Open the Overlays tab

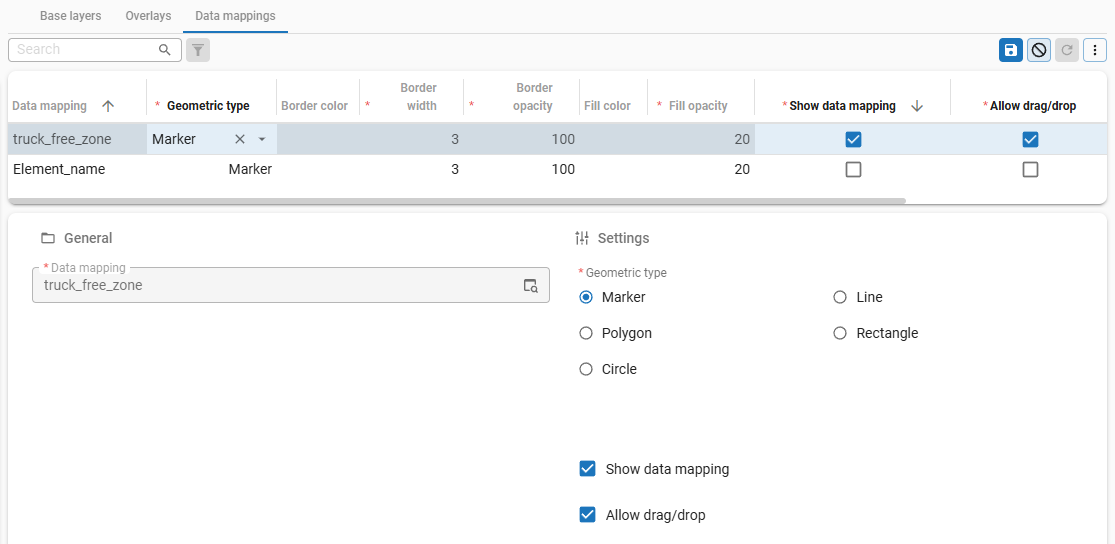coord(148,16)
